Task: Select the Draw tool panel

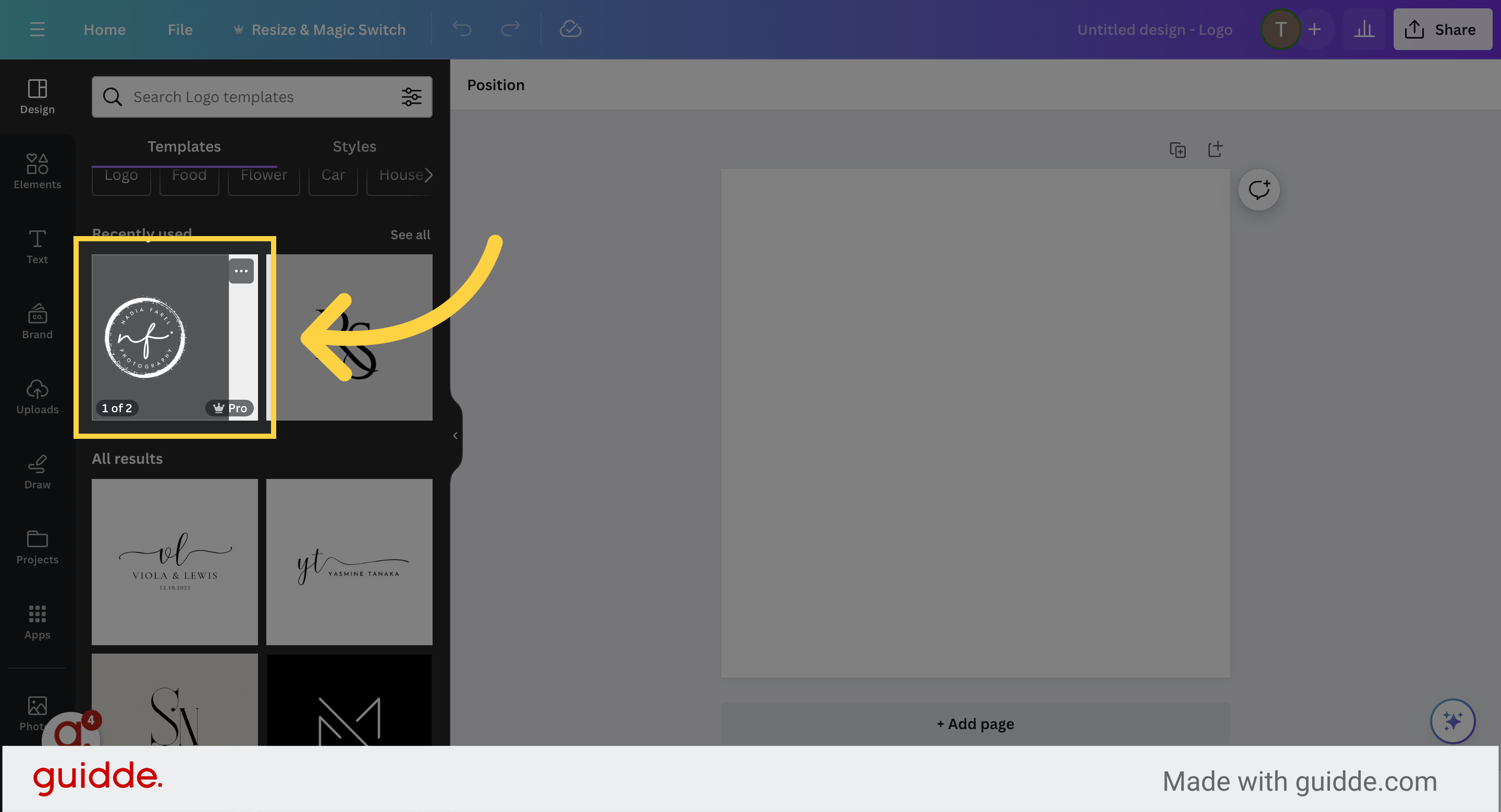Action: (36, 472)
